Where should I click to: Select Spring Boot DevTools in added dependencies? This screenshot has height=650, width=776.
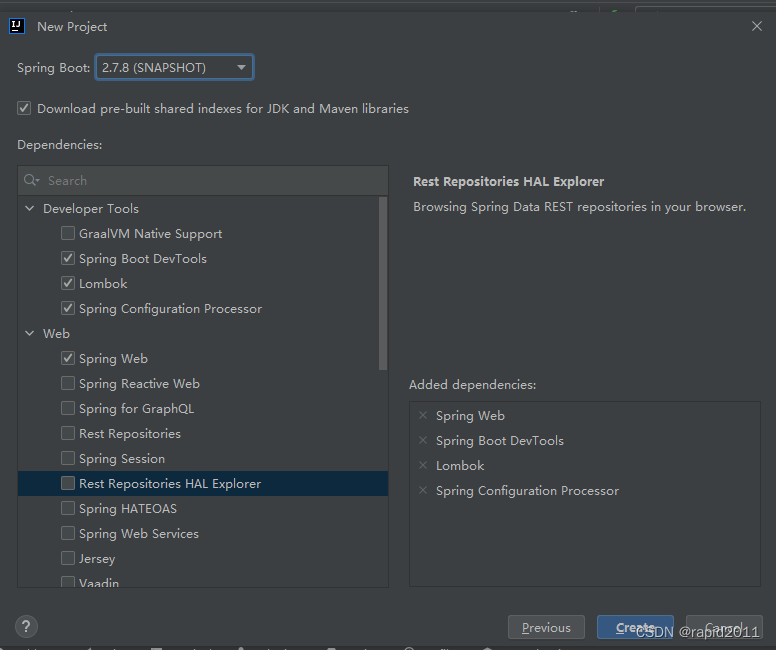tap(500, 440)
